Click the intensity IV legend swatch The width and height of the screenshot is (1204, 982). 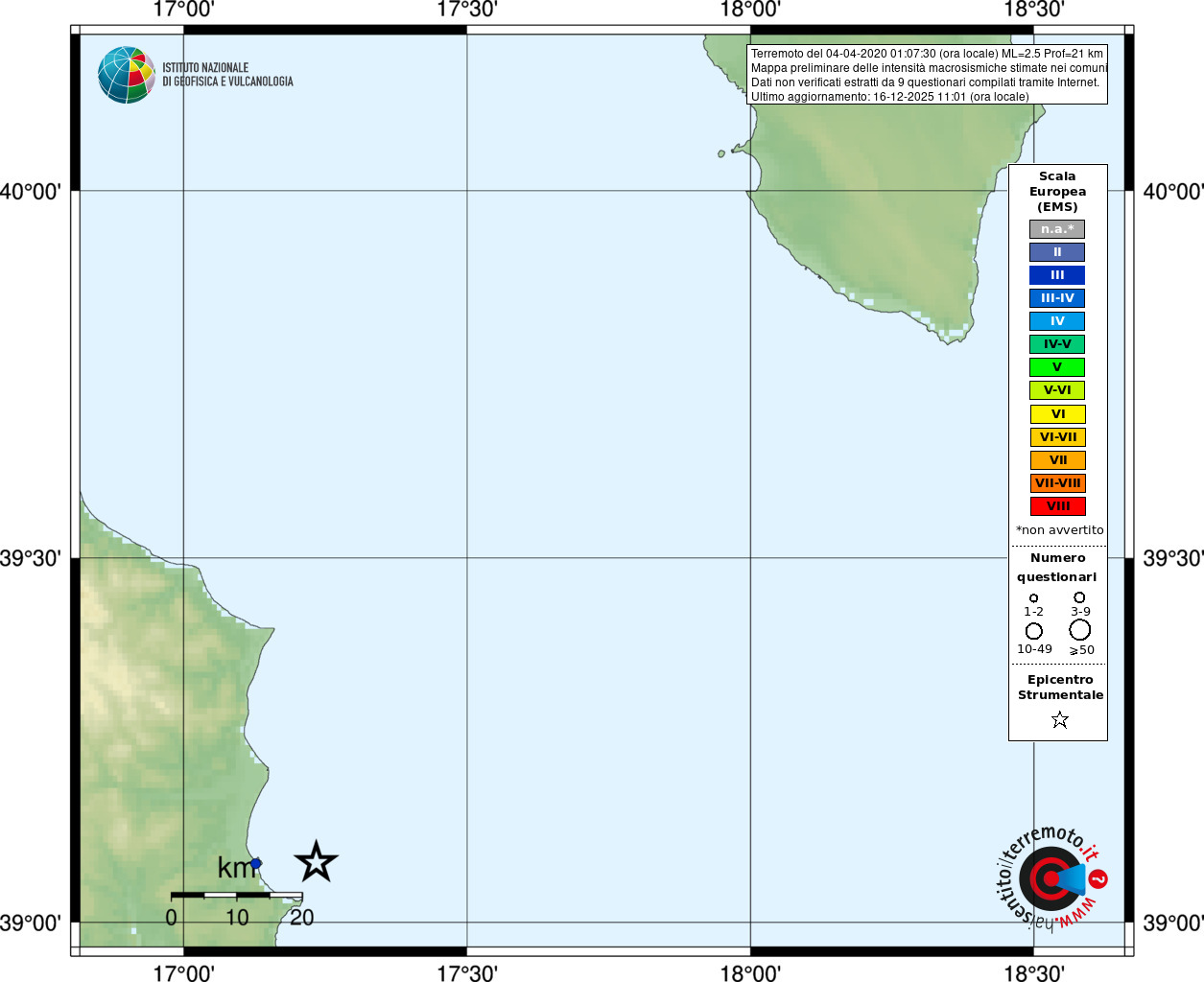pos(1057,321)
